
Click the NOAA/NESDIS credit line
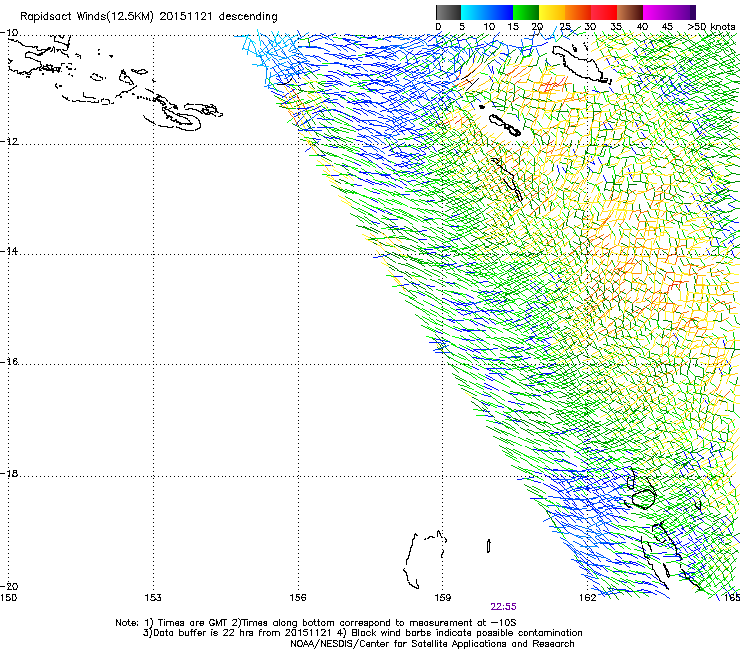(x=432, y=644)
